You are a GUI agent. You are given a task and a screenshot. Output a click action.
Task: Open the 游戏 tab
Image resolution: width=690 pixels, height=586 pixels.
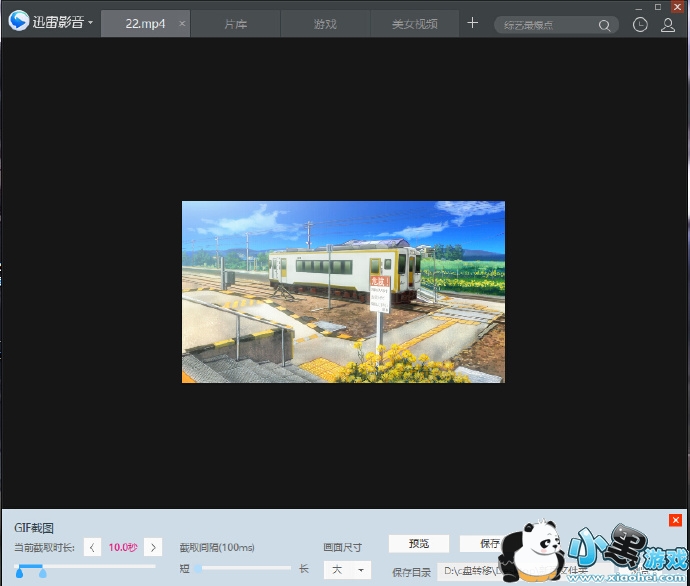pos(325,24)
